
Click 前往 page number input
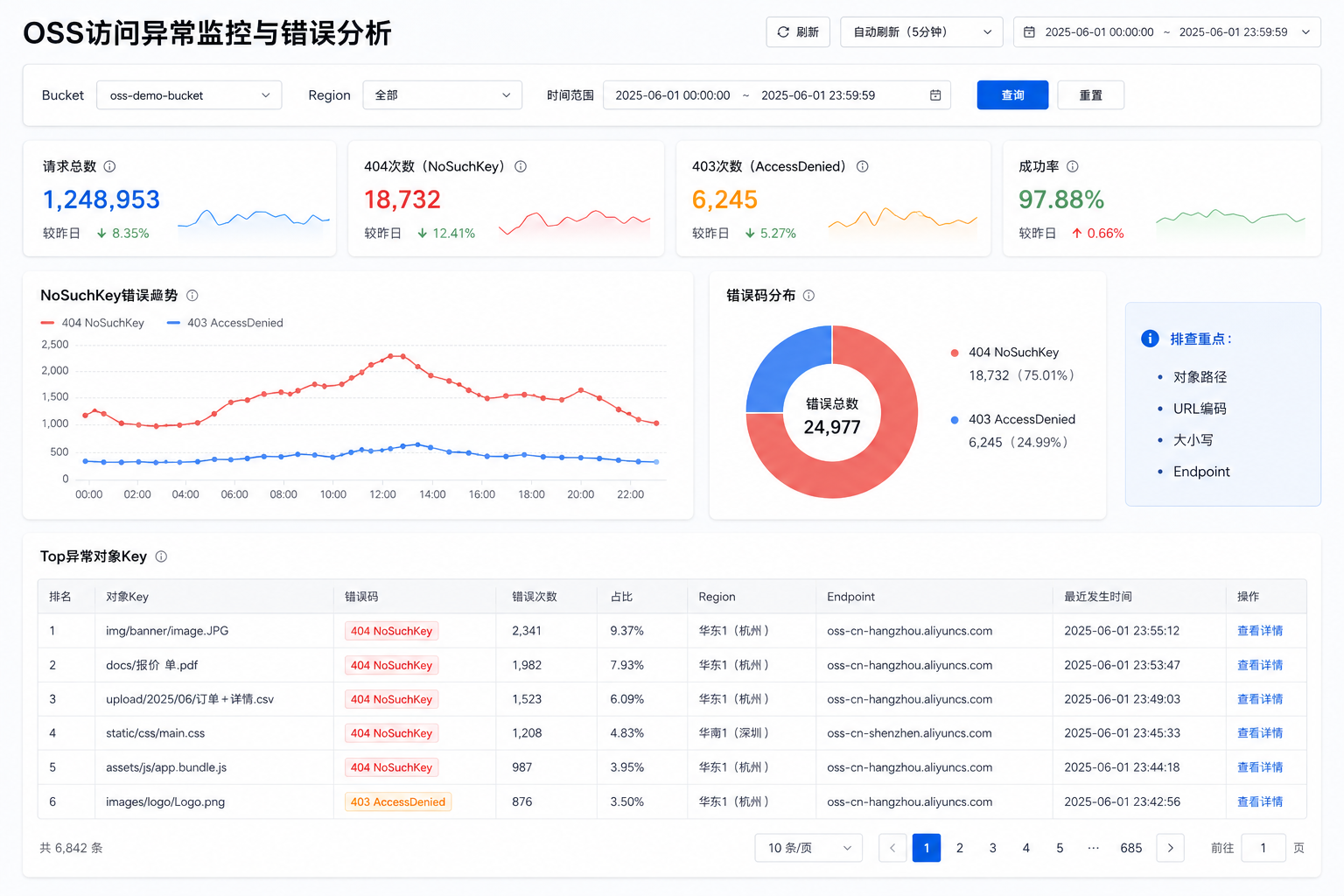point(1263,848)
